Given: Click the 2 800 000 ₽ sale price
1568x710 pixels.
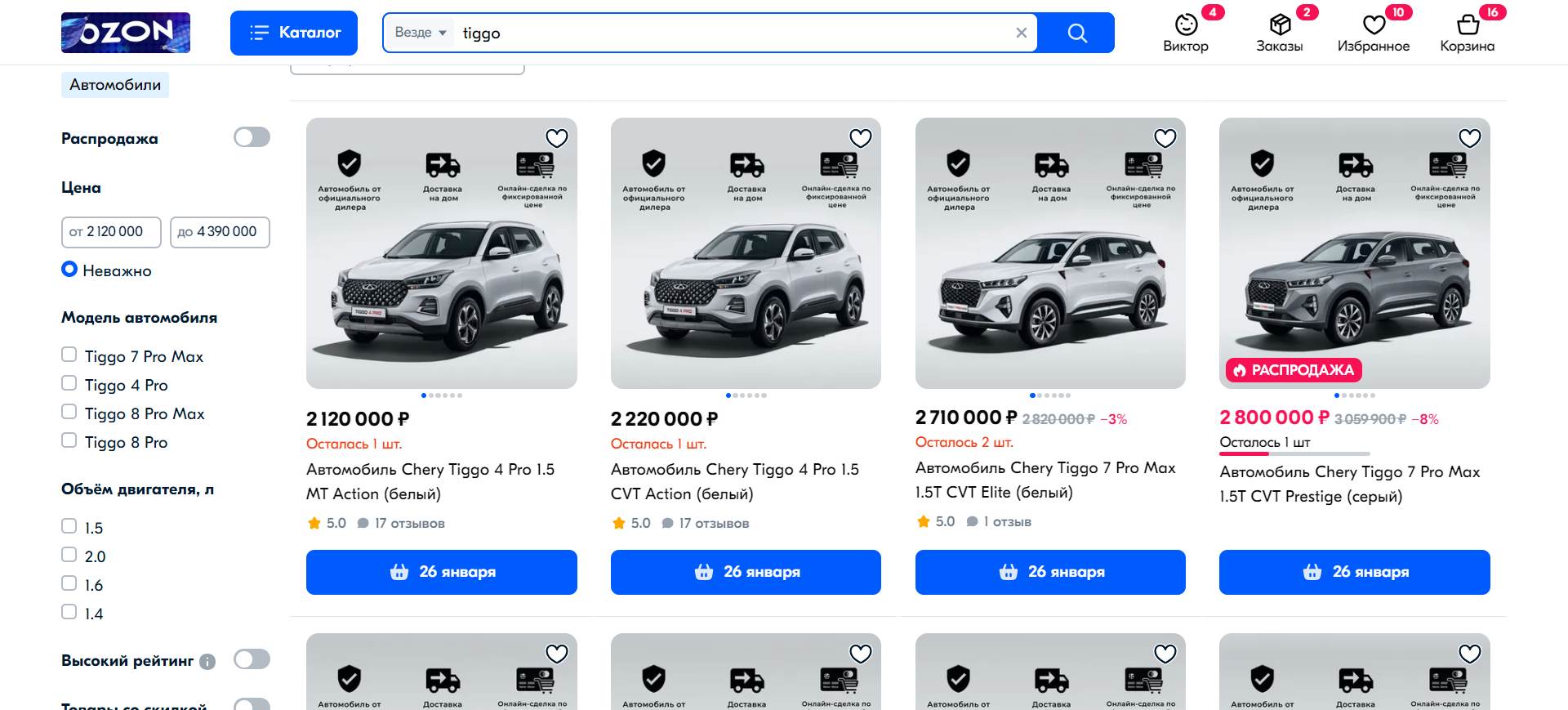Looking at the screenshot, I should pos(1274,418).
